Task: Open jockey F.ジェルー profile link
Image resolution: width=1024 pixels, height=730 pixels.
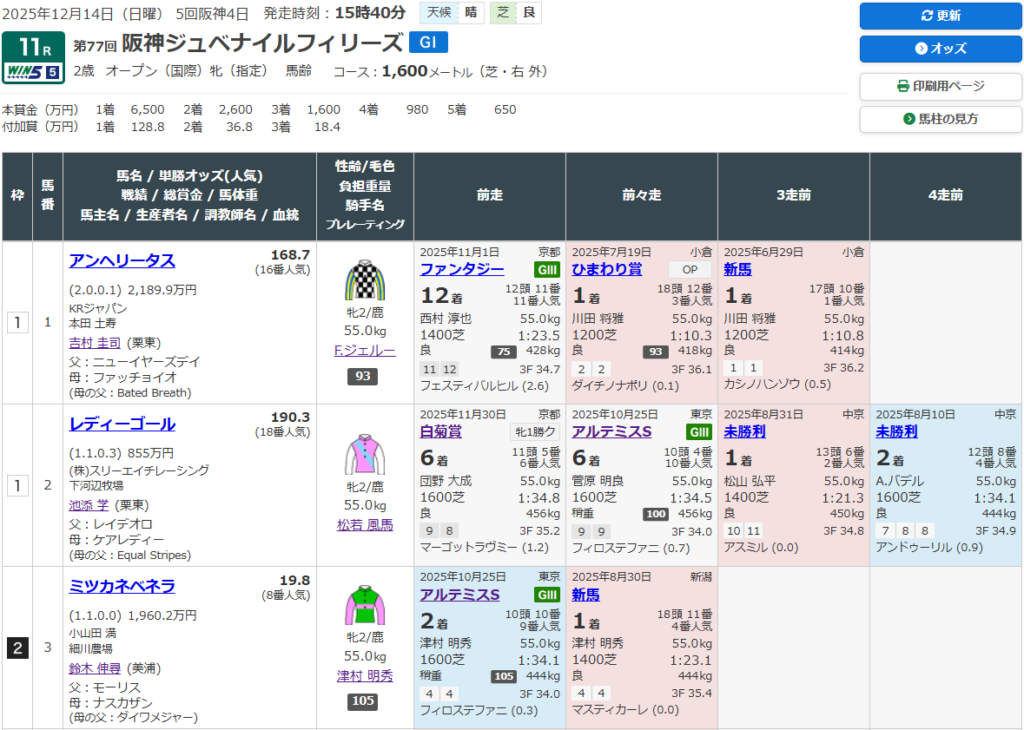Action: click(365, 351)
